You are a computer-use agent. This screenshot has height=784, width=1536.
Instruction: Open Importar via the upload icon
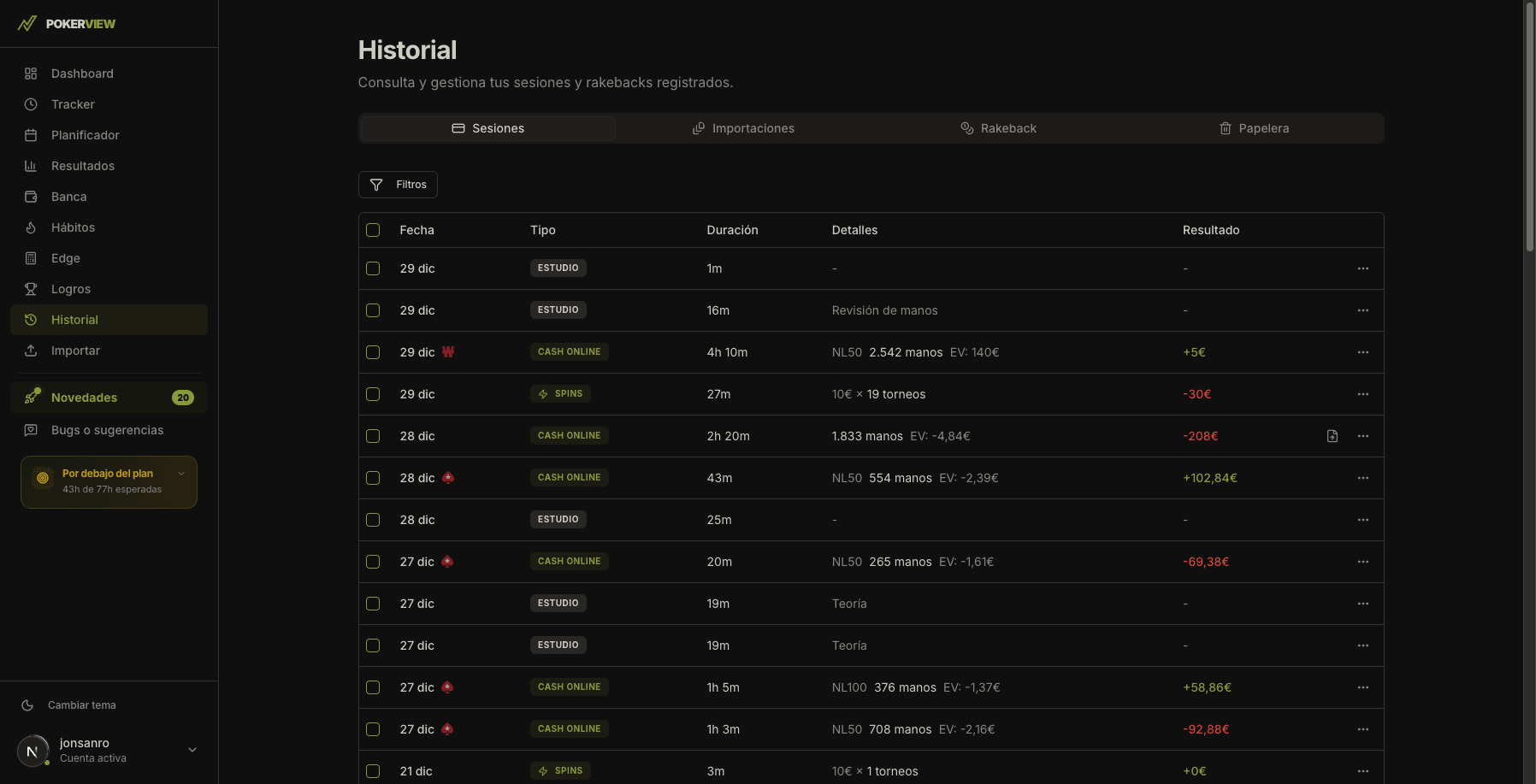[x=31, y=351]
